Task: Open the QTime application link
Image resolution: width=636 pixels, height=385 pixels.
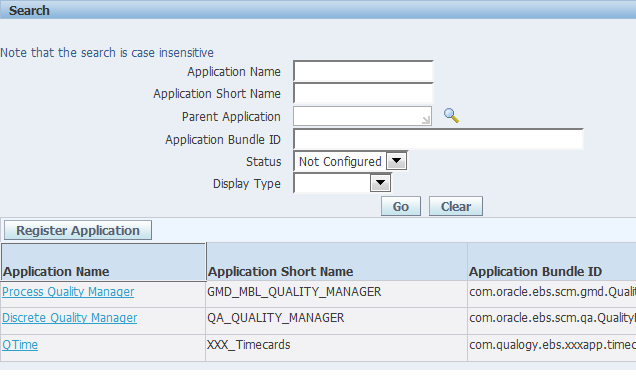Action: pos(20,344)
